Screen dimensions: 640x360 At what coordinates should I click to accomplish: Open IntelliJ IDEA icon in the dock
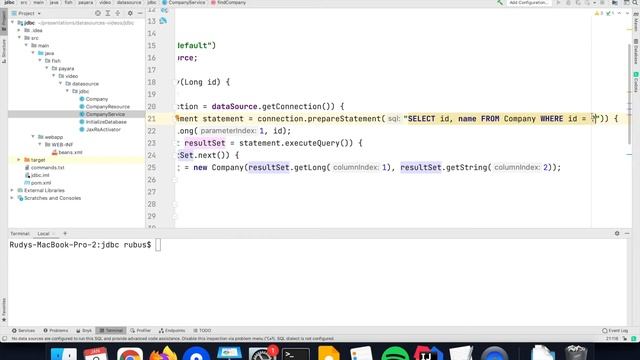coord(428,354)
